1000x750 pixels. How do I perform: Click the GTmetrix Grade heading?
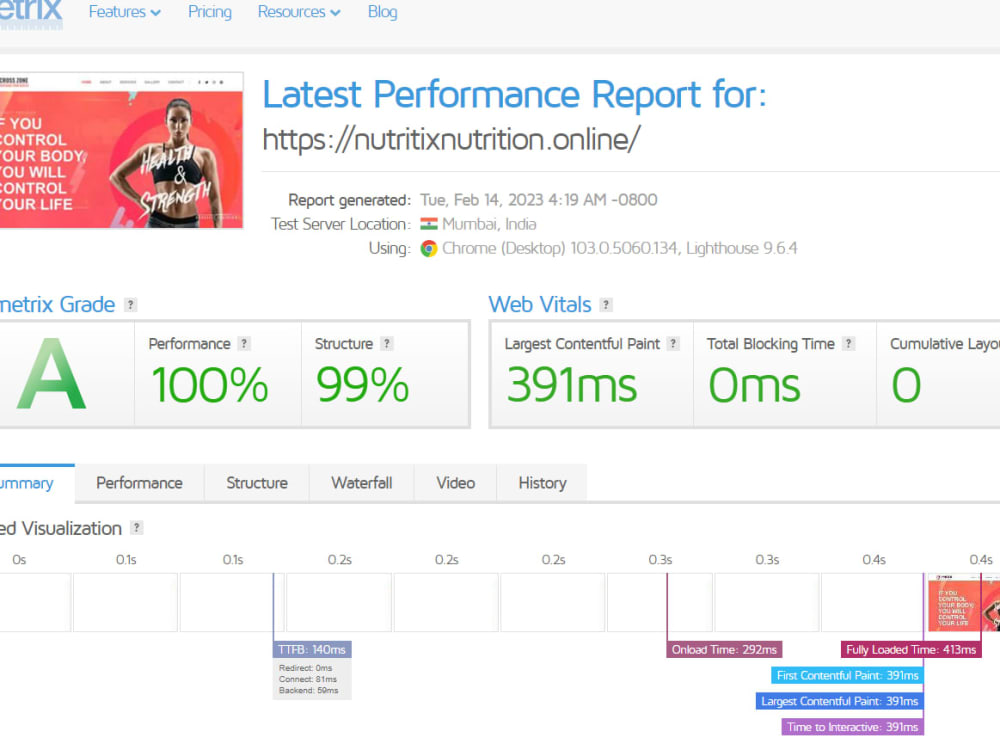(57, 305)
